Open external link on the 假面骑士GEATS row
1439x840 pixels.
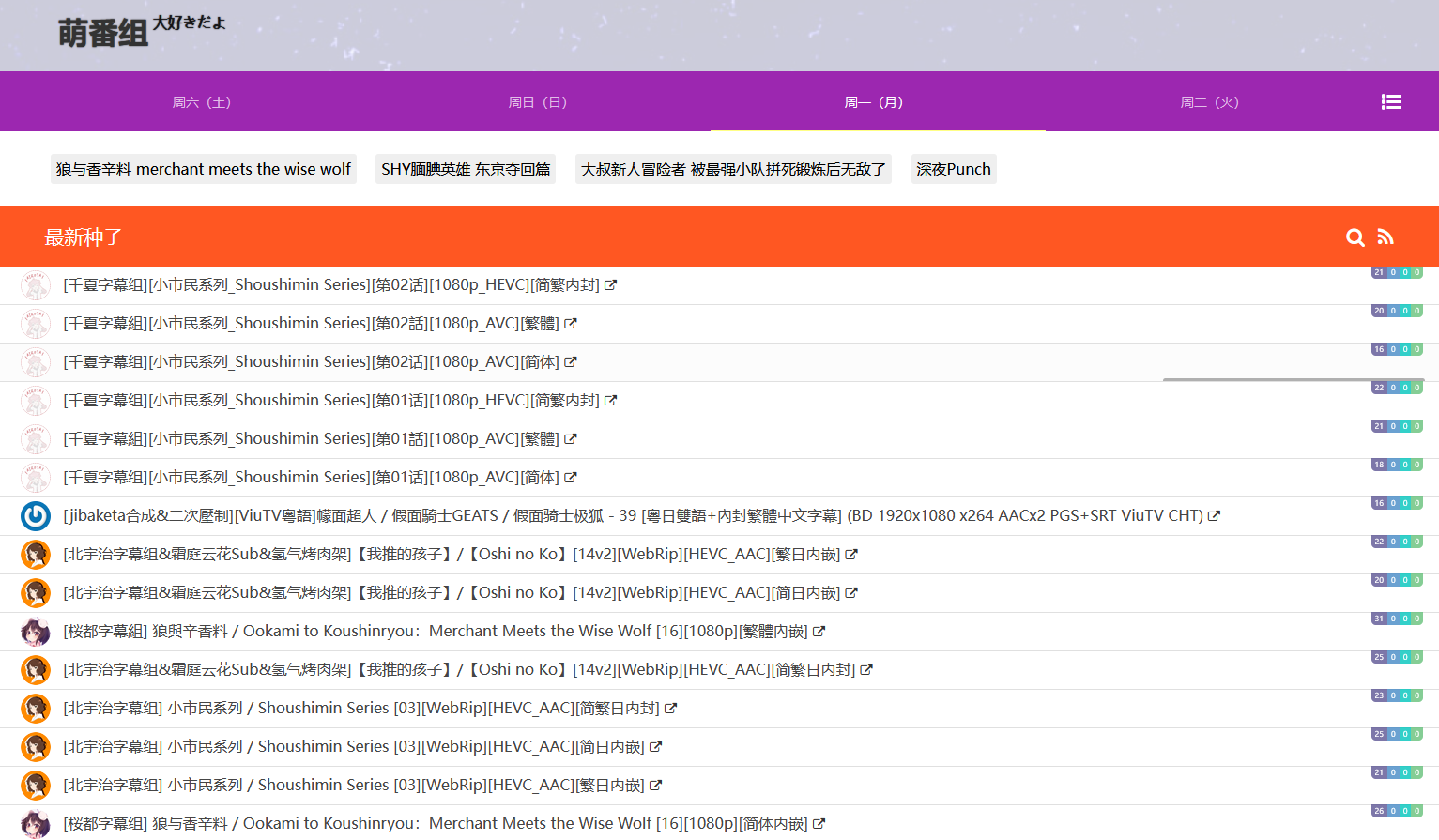tap(1215, 515)
